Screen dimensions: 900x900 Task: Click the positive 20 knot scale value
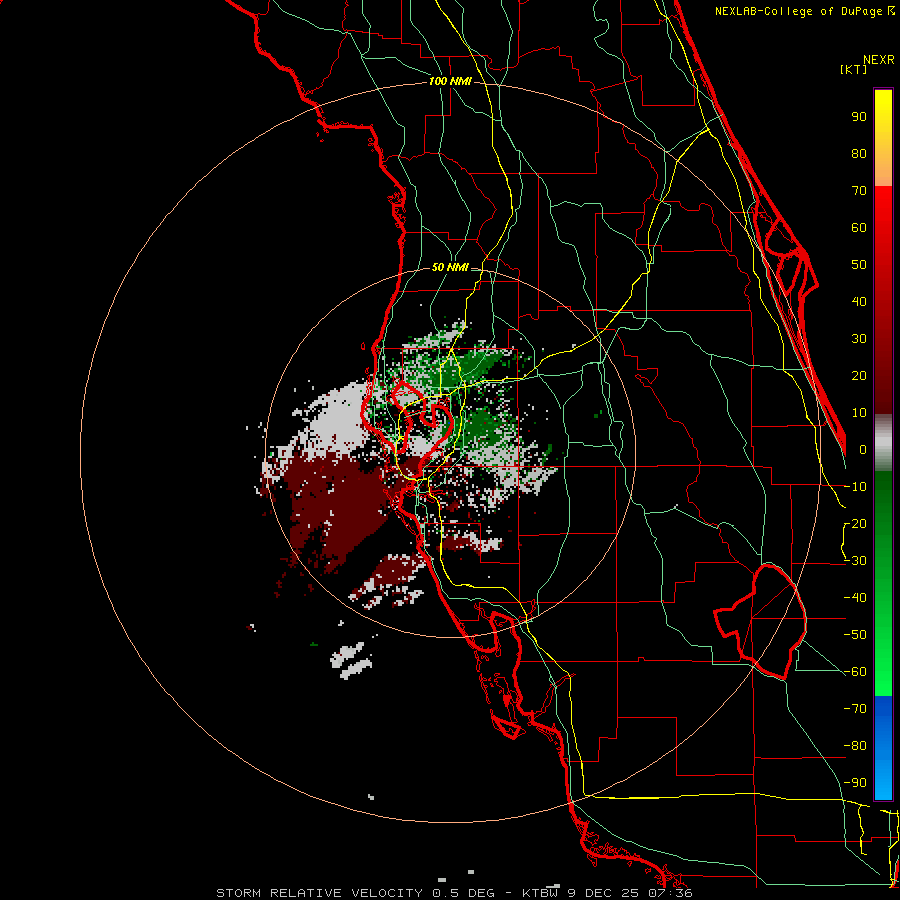pos(859,376)
